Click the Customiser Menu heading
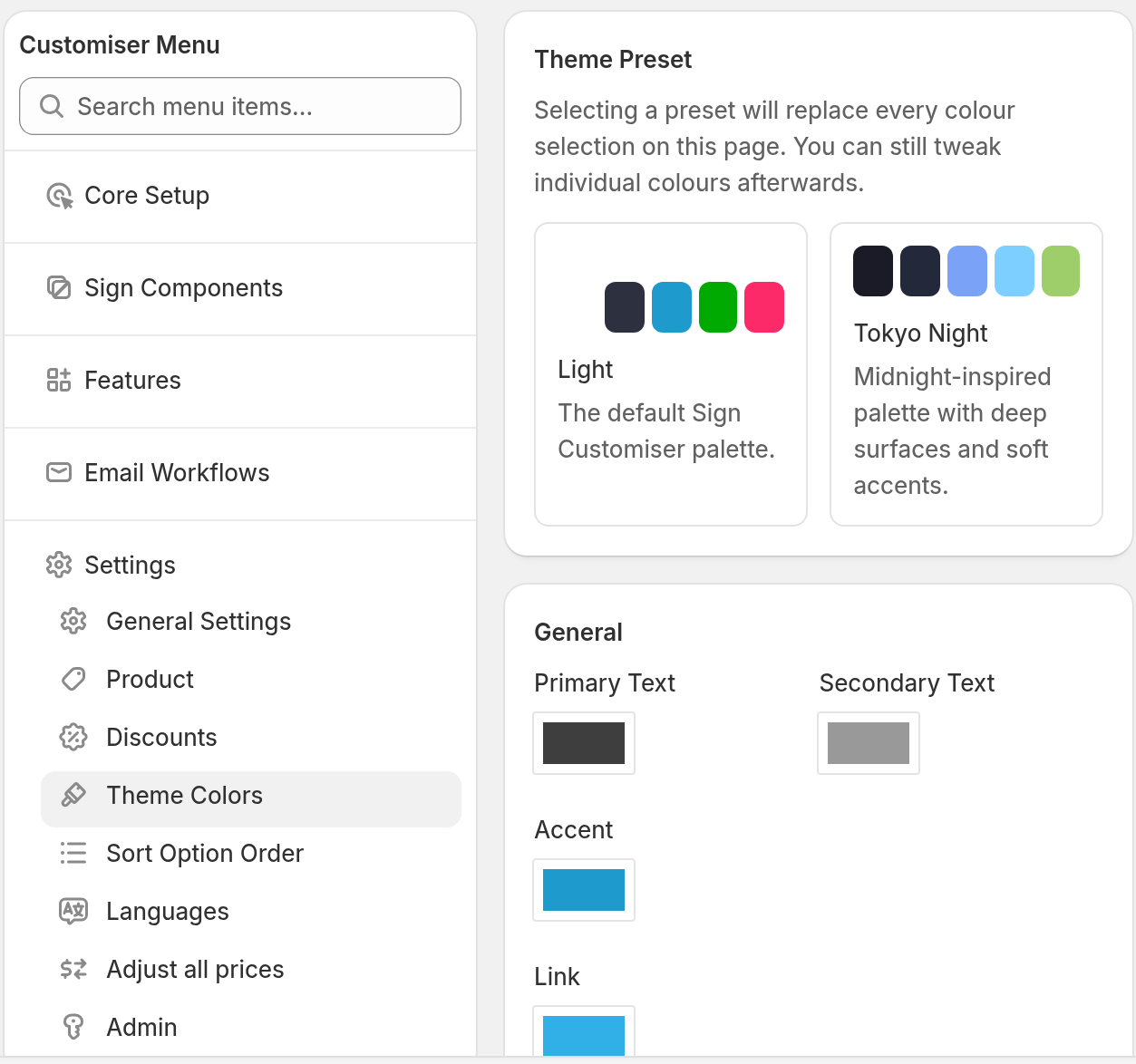1136x1064 pixels. coord(120,45)
